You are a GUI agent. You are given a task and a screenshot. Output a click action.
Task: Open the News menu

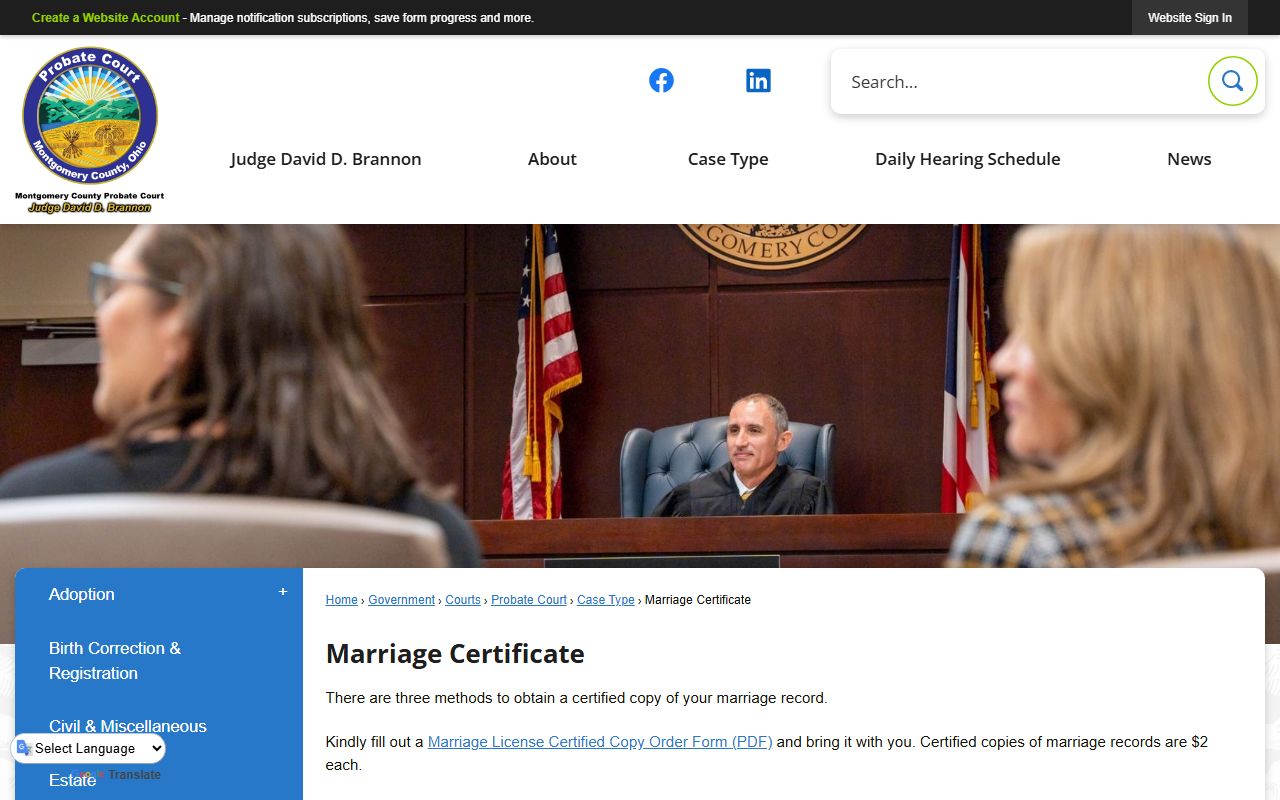pyautogui.click(x=1189, y=159)
